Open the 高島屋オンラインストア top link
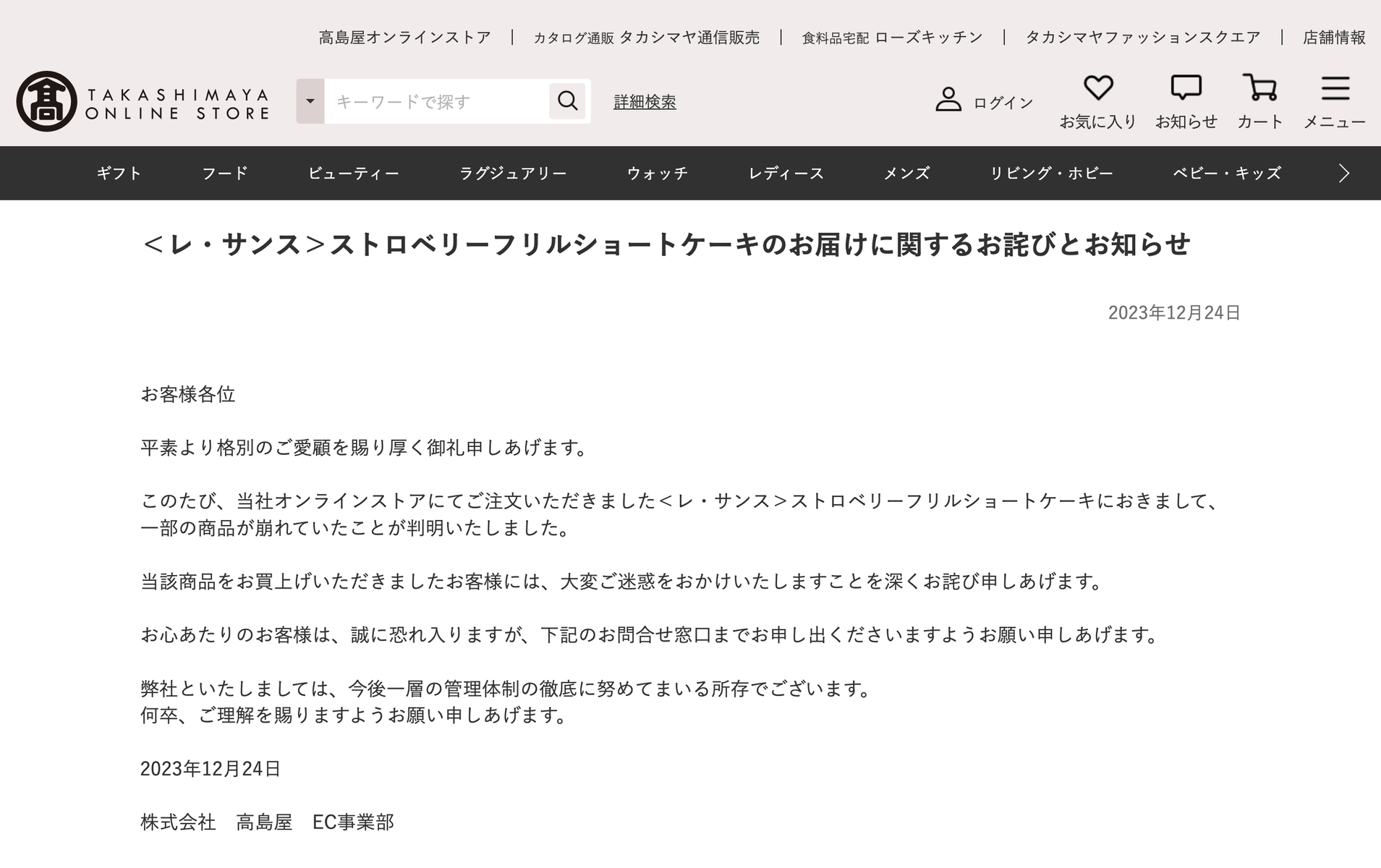Screen dimensions: 1381x868 click(405, 38)
